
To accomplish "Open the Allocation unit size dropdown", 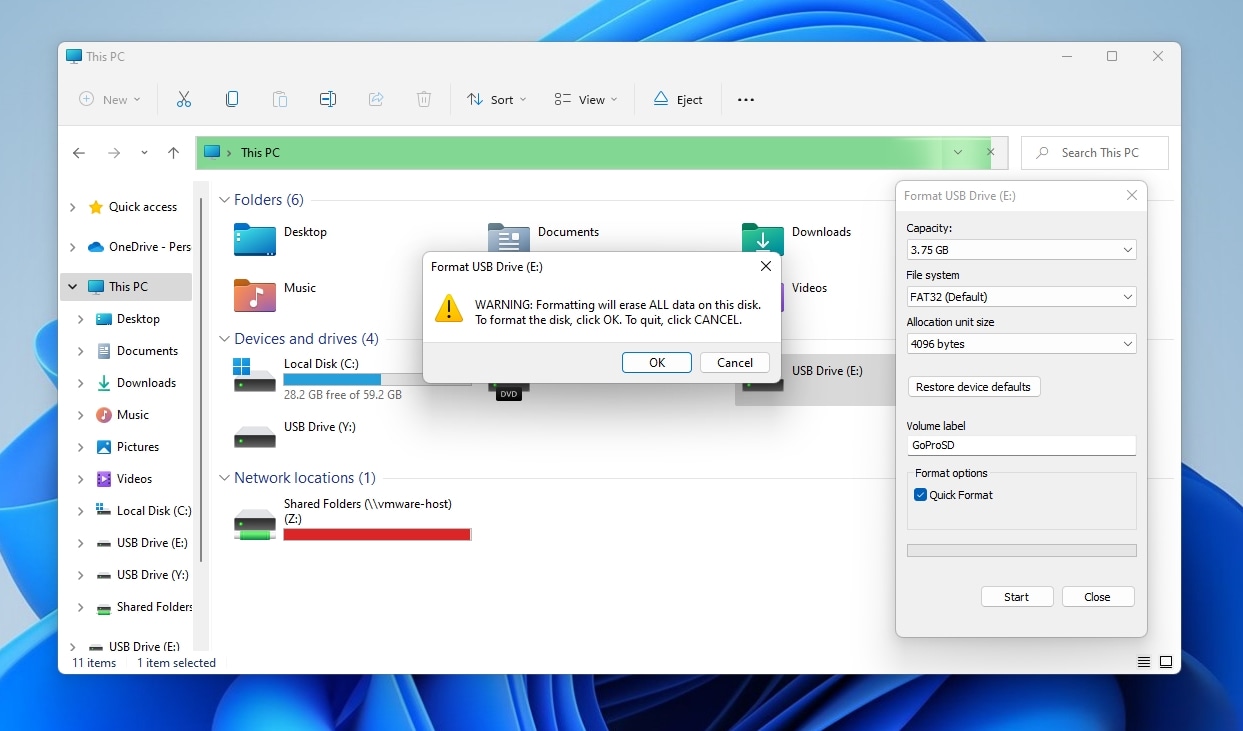I will (x=1021, y=343).
